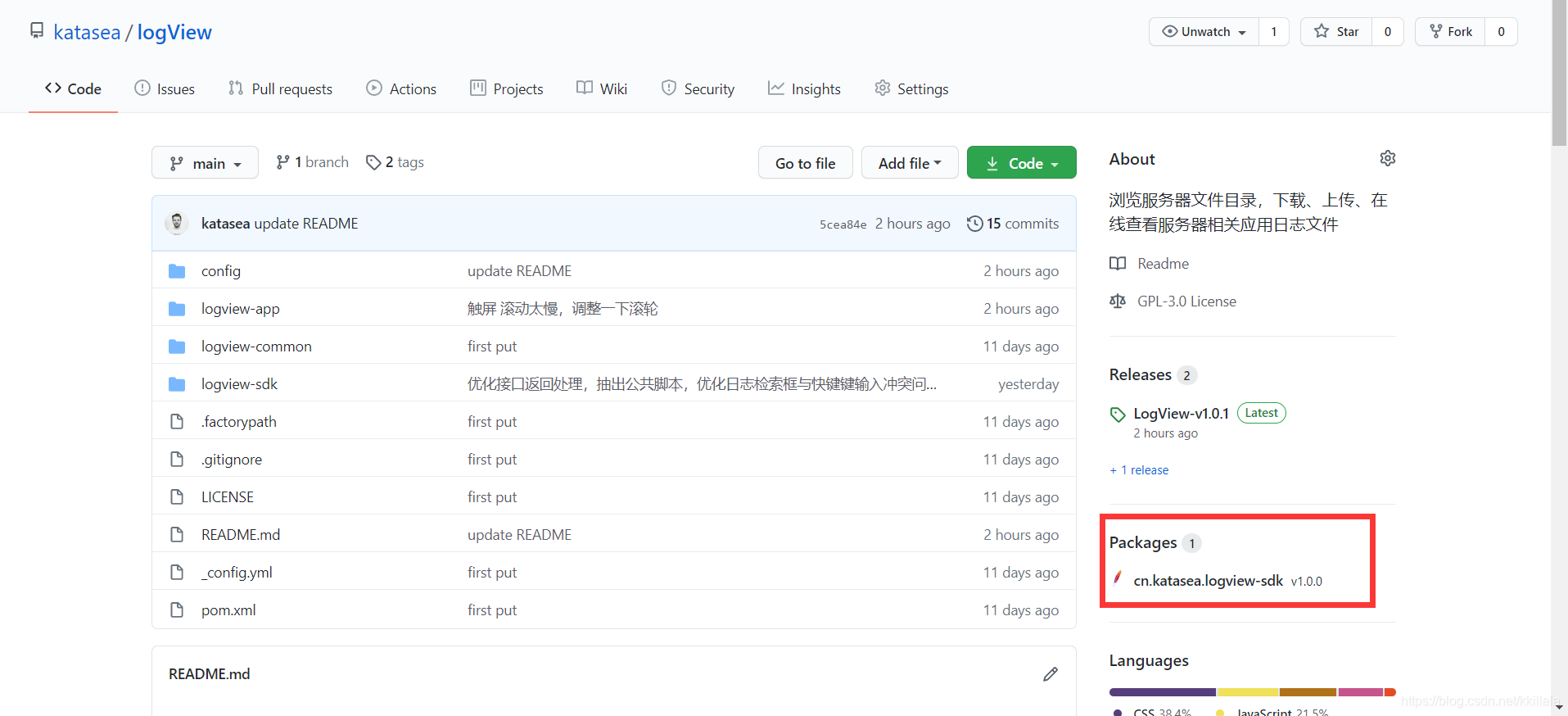The width and height of the screenshot is (1568, 716).
Task: Click the pom.xml file icon
Action: pos(177,610)
